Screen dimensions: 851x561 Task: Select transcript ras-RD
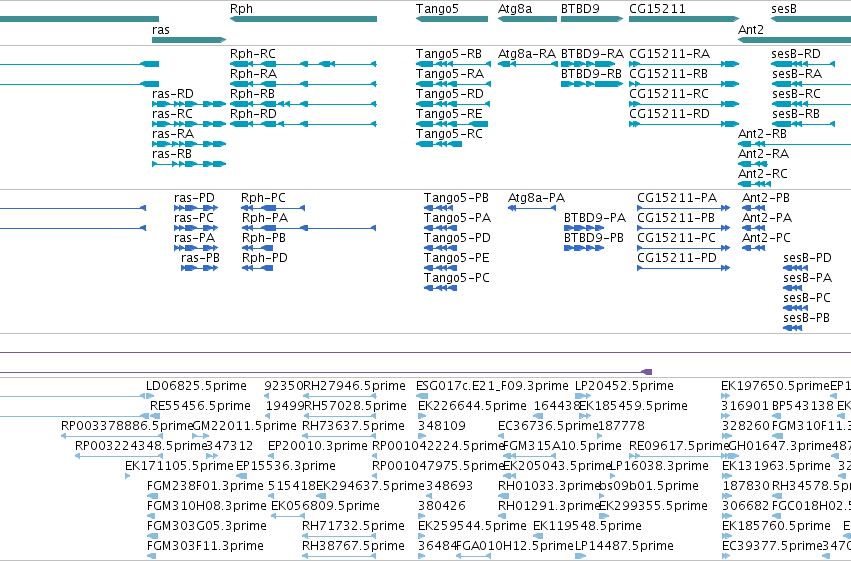(189, 104)
